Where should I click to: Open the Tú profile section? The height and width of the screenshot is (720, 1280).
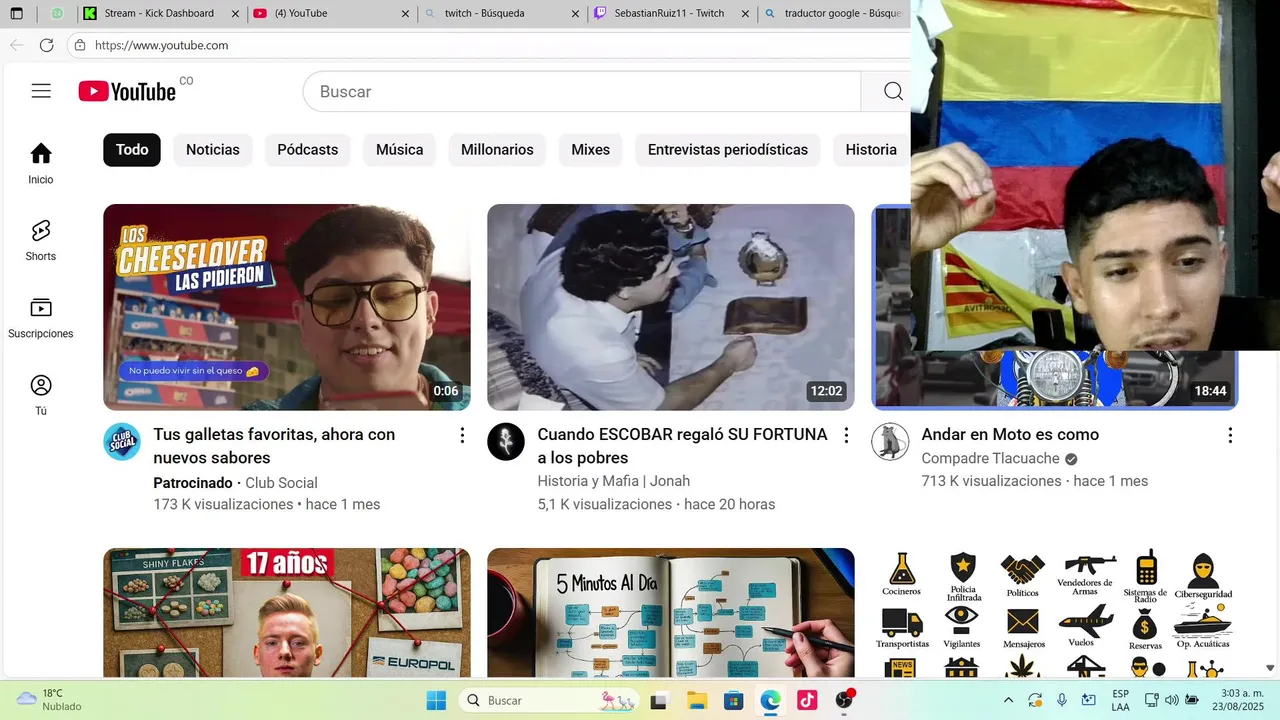coord(41,395)
